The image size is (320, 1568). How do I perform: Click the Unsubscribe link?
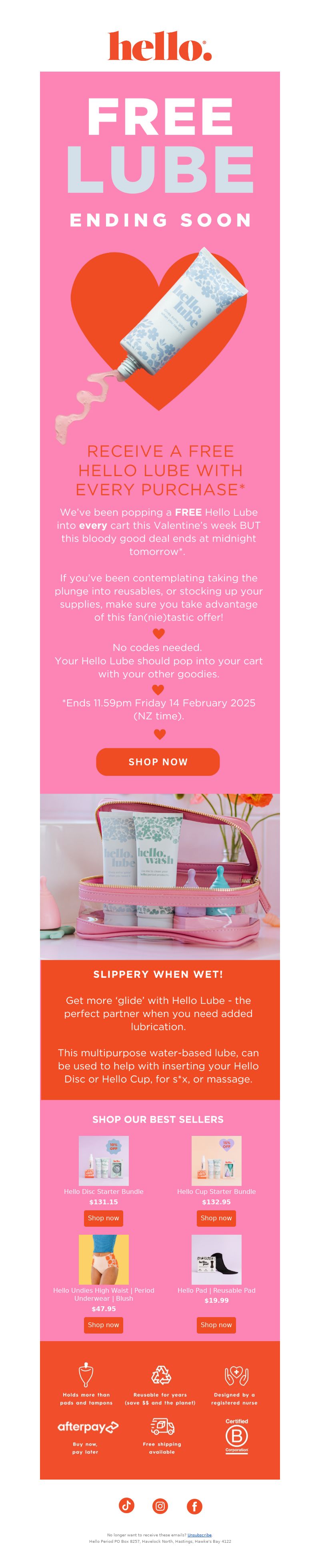(x=200, y=1534)
